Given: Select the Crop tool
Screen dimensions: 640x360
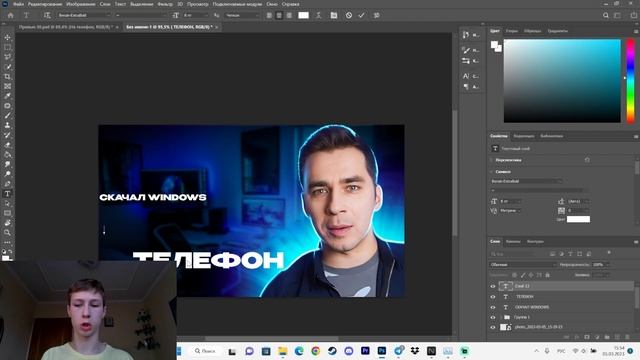Looking at the screenshot, I should (7, 76).
